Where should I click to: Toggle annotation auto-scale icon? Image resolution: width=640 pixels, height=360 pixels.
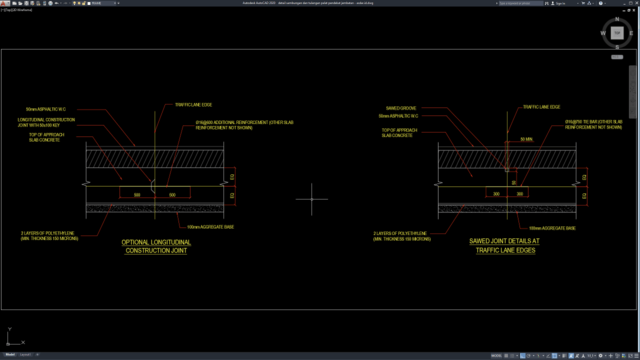(x=577, y=356)
